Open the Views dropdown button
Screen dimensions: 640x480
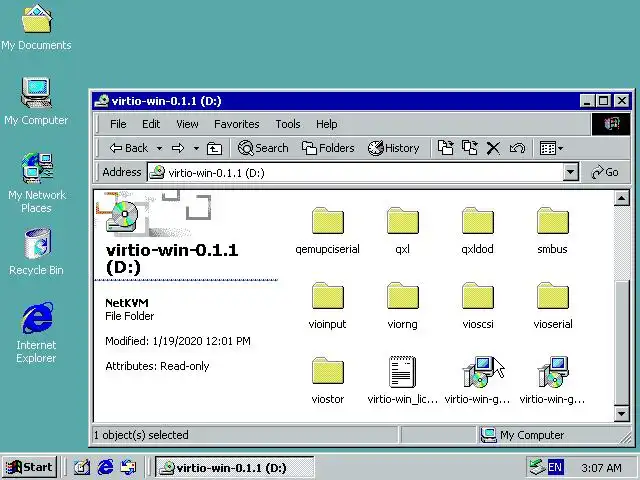coord(551,148)
